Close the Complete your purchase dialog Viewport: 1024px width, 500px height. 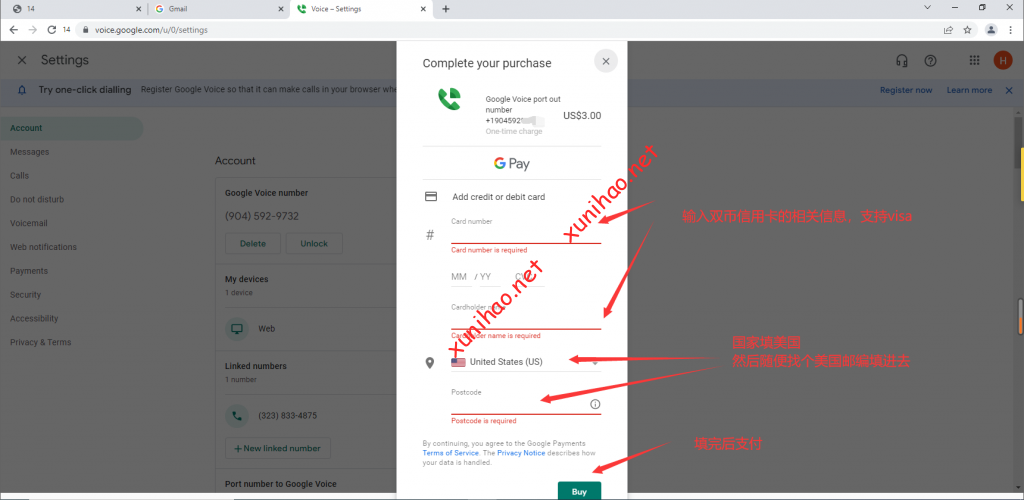coord(605,61)
